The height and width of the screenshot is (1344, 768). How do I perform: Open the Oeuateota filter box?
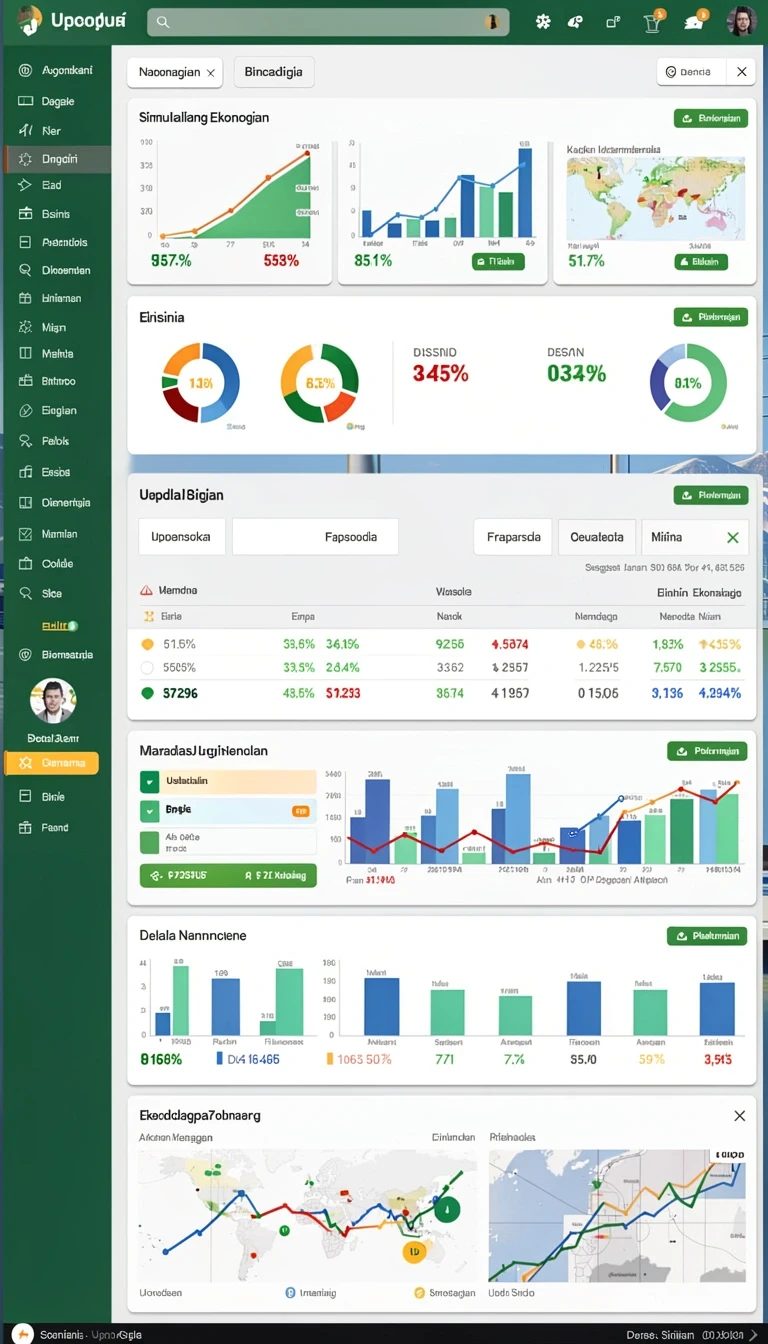[x=597, y=537]
